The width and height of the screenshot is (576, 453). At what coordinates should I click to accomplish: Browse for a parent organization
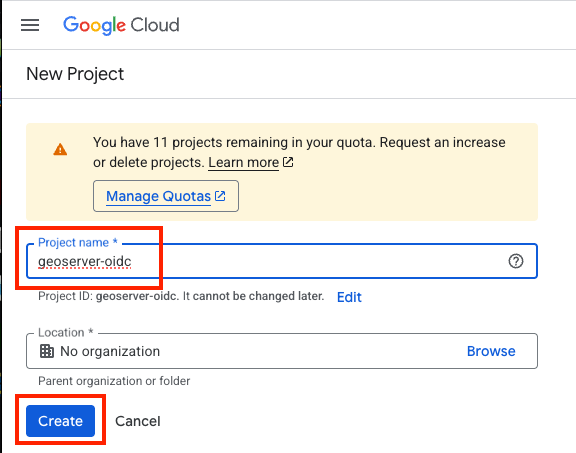click(x=491, y=351)
